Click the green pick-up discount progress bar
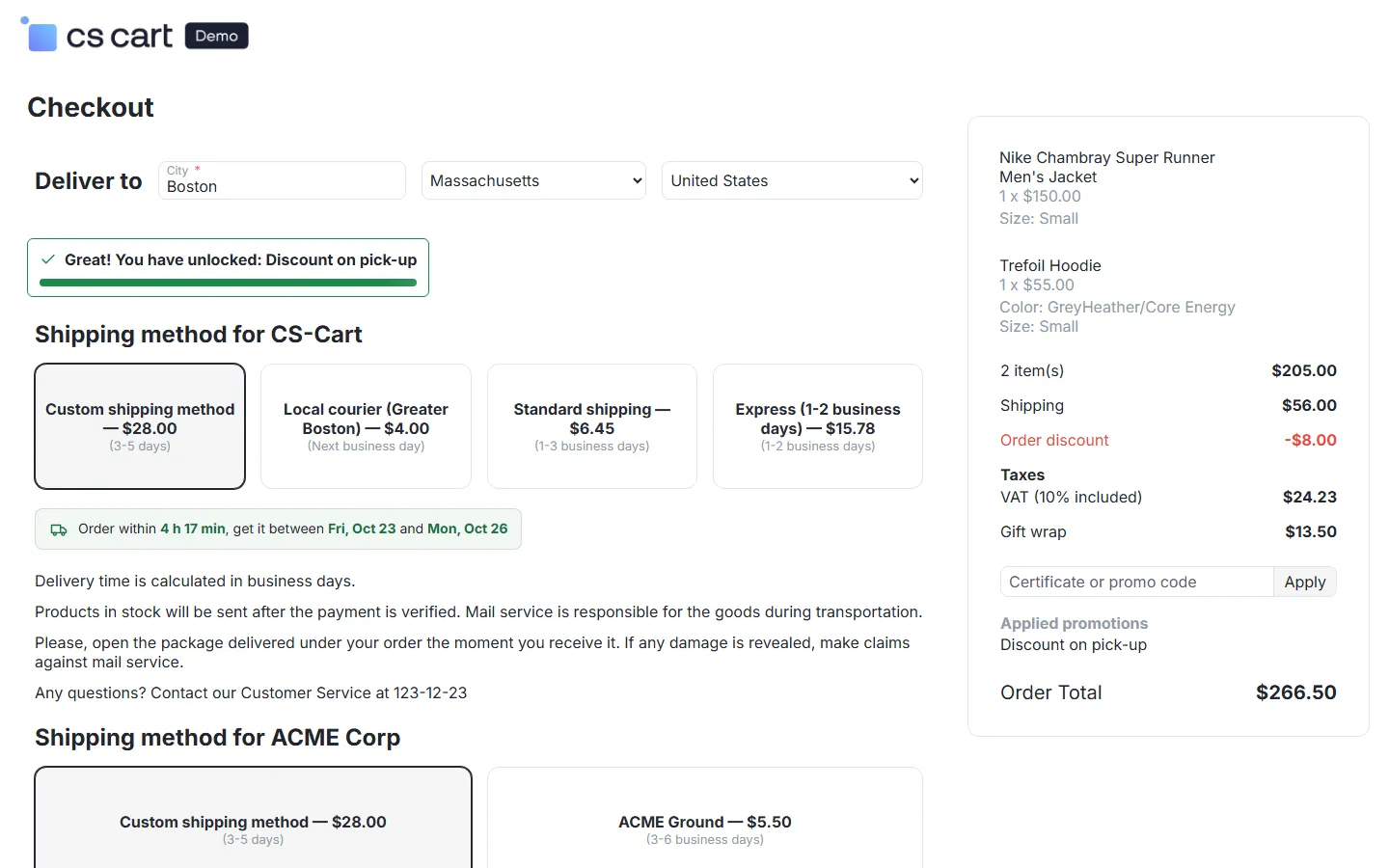The width and height of the screenshot is (1389, 868). click(x=228, y=283)
